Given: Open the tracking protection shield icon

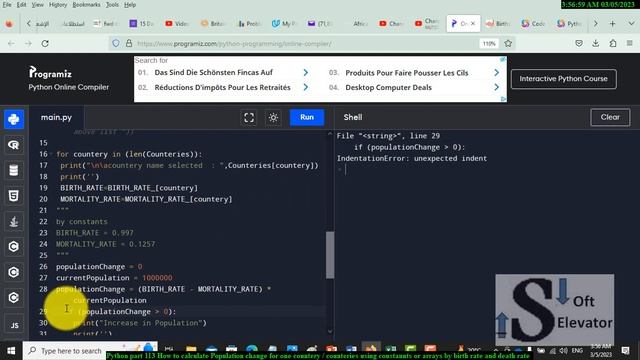Looking at the screenshot, I should coord(116,43).
